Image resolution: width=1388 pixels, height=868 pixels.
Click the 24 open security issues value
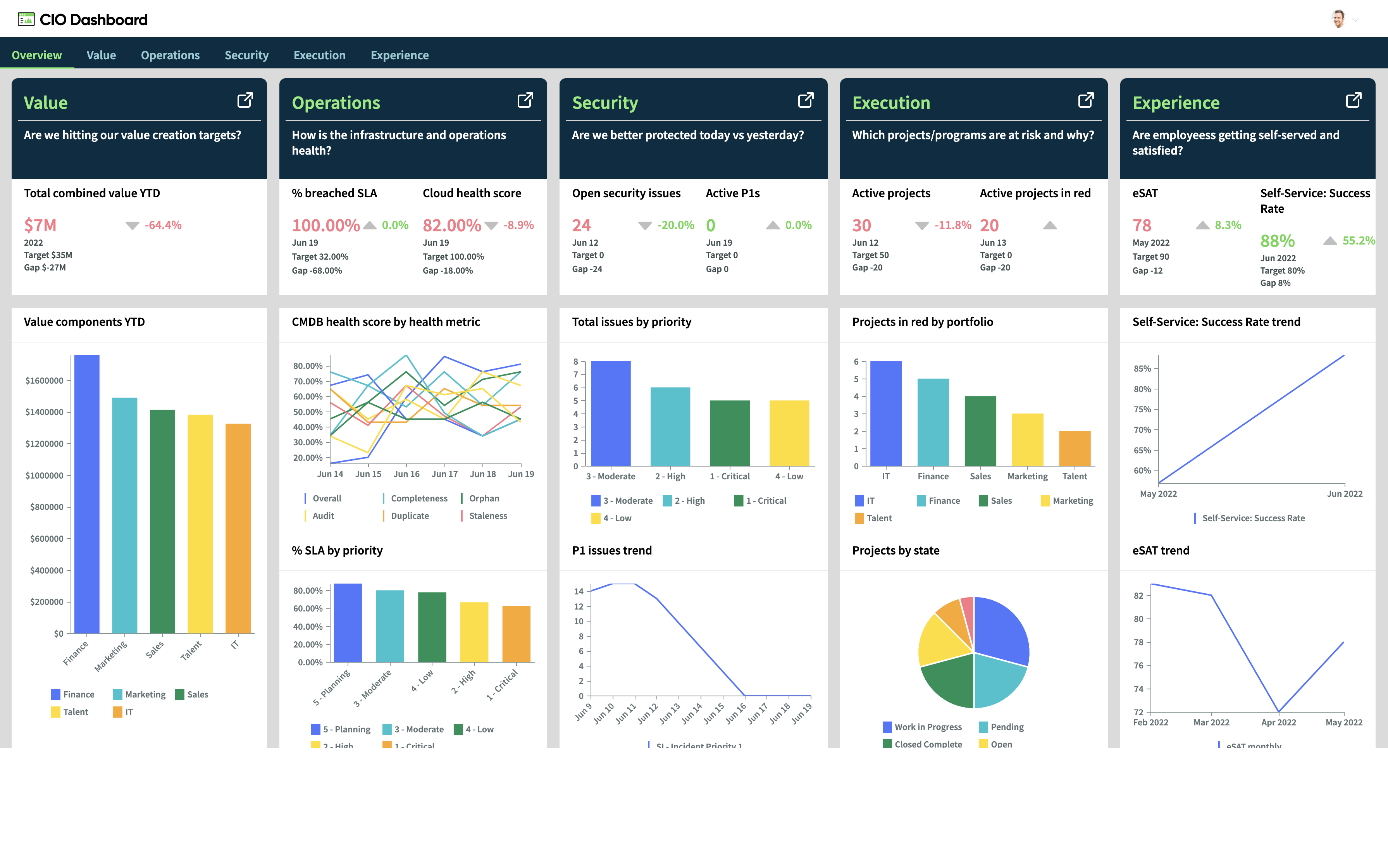(582, 225)
